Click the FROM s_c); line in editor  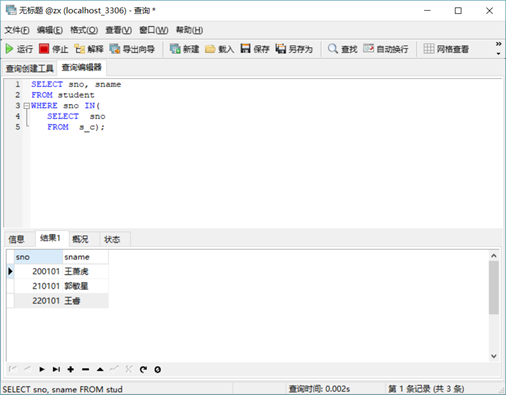coord(76,127)
